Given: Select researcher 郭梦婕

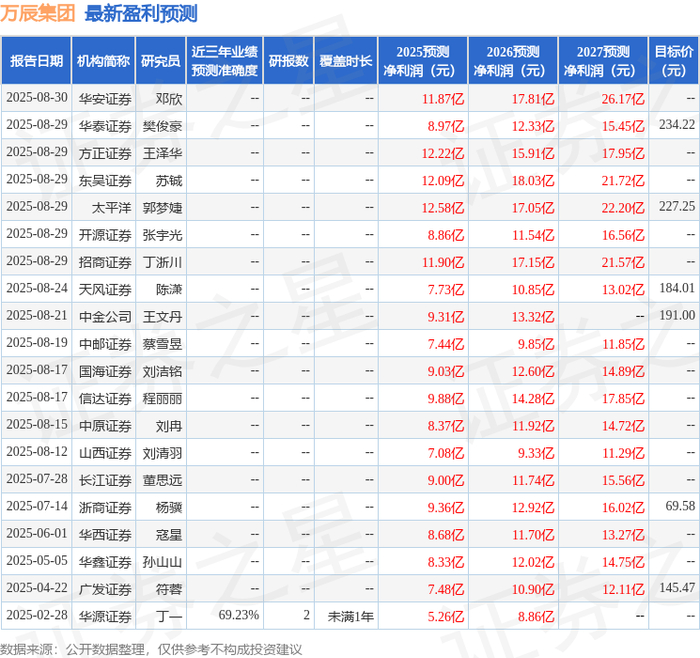Looking at the screenshot, I should tap(162, 208).
